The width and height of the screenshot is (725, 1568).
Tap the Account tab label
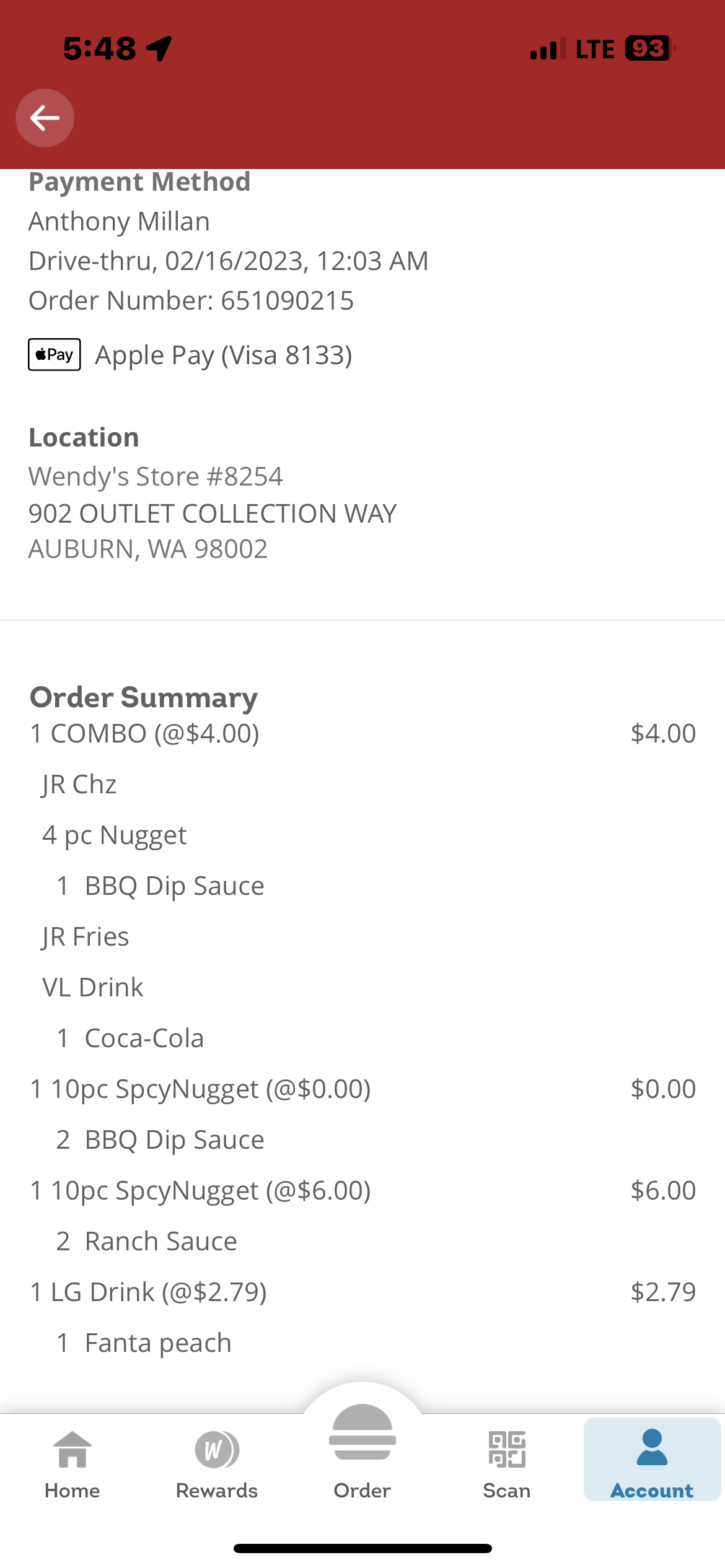(x=652, y=1491)
